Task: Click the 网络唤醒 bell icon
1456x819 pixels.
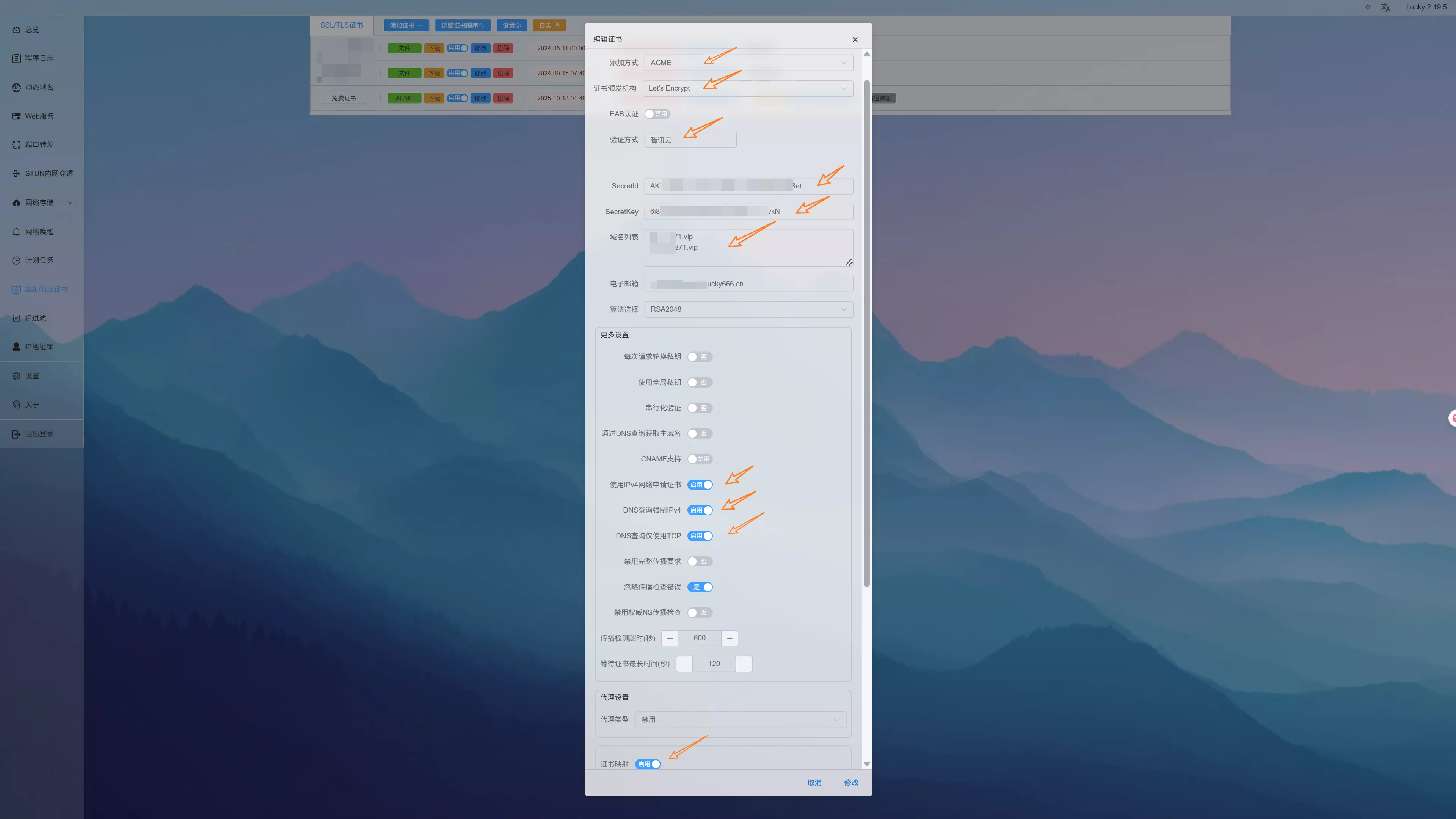Action: (16, 232)
